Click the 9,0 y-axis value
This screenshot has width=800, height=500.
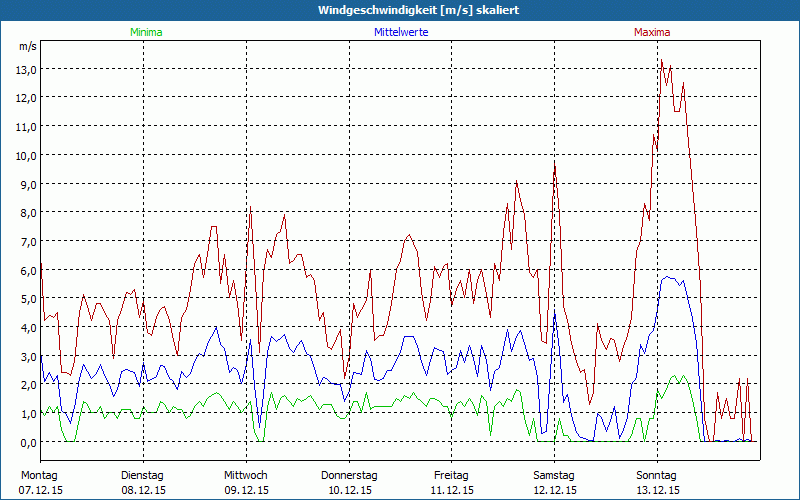(x=29, y=185)
